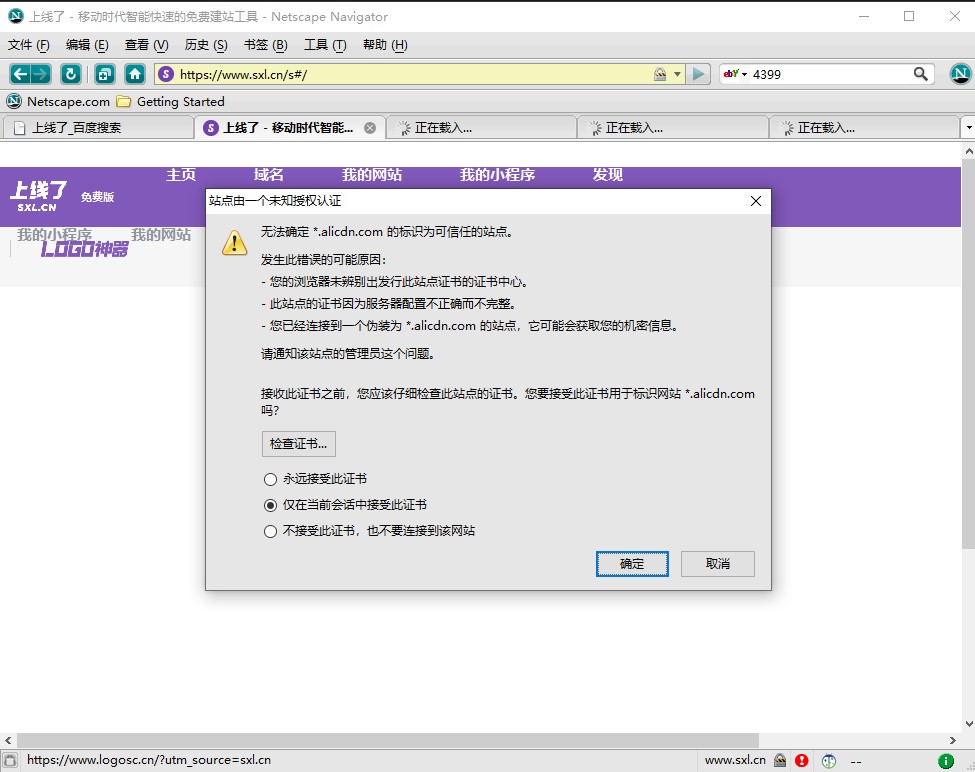
Task: Open the 书签 (B) menu
Action: [x=266, y=45]
